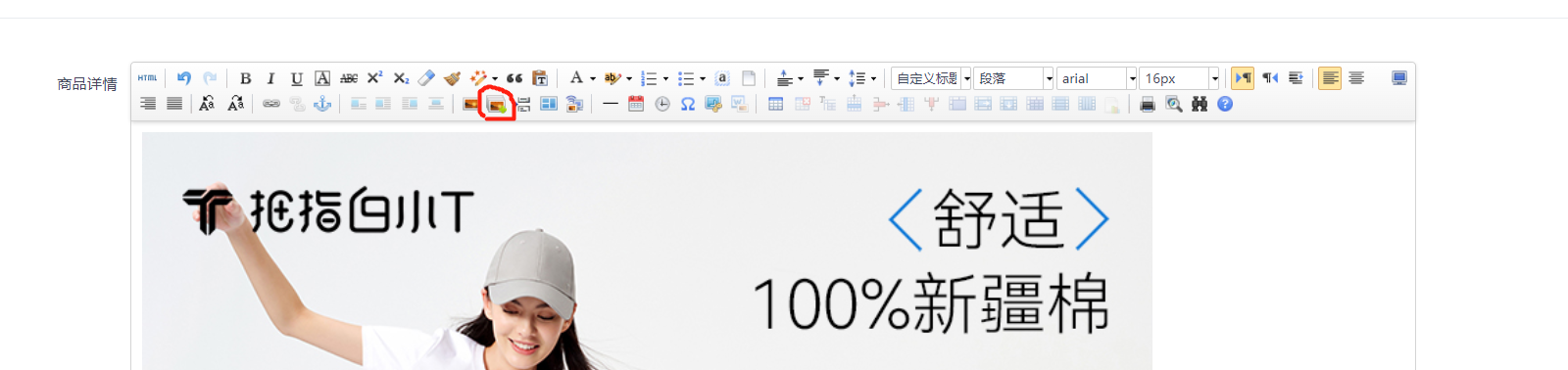Run auto typesetting with the wand icon
This screenshot has width=1568, height=370.
478,78
